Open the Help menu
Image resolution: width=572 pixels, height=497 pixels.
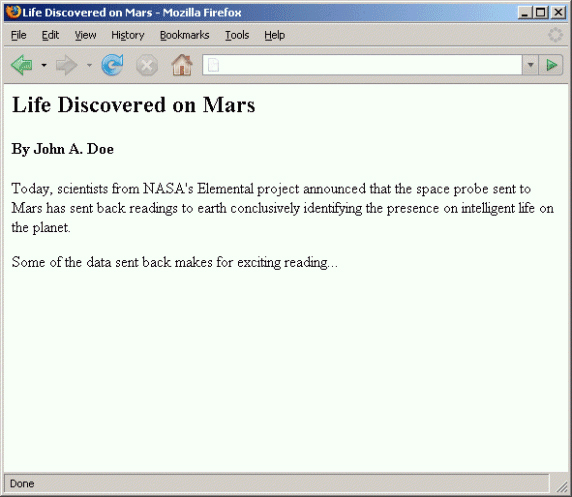[x=274, y=35]
